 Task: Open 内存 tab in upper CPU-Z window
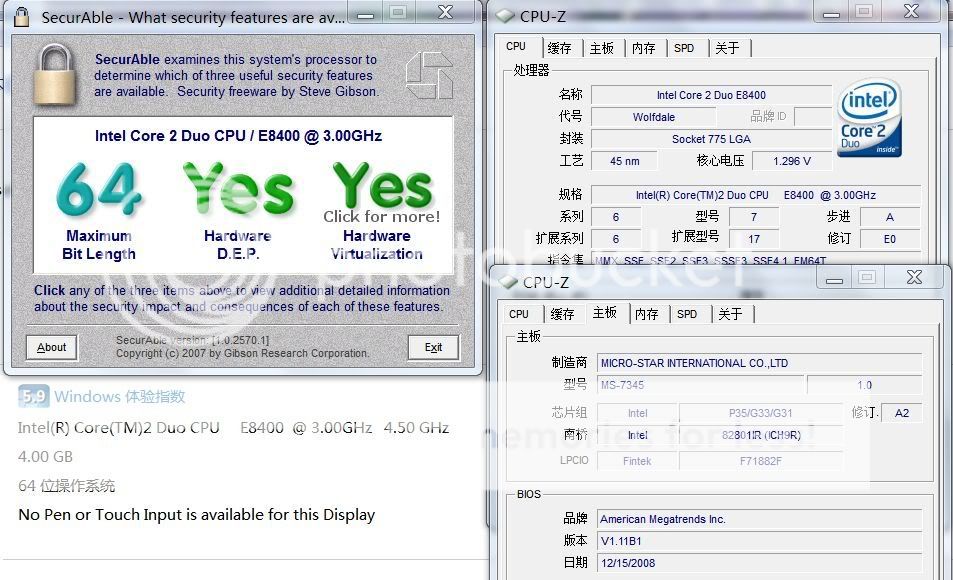pos(644,48)
